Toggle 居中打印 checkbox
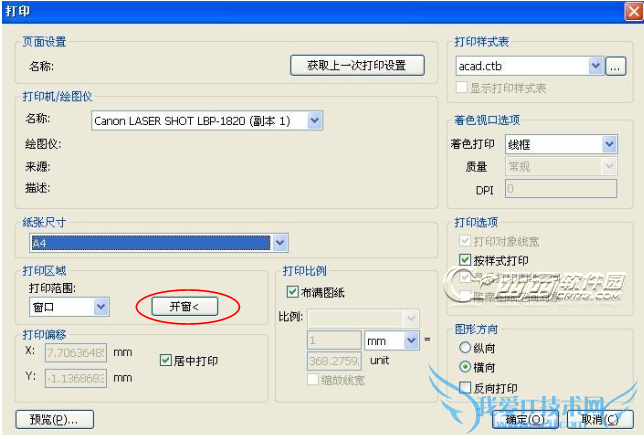 pyautogui.click(x=165, y=360)
